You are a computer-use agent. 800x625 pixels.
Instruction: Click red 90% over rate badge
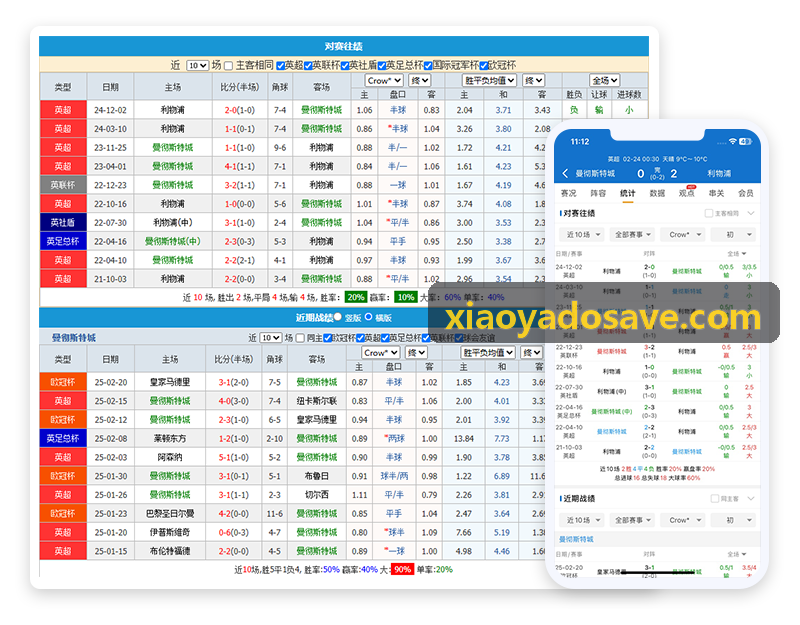click(402, 569)
